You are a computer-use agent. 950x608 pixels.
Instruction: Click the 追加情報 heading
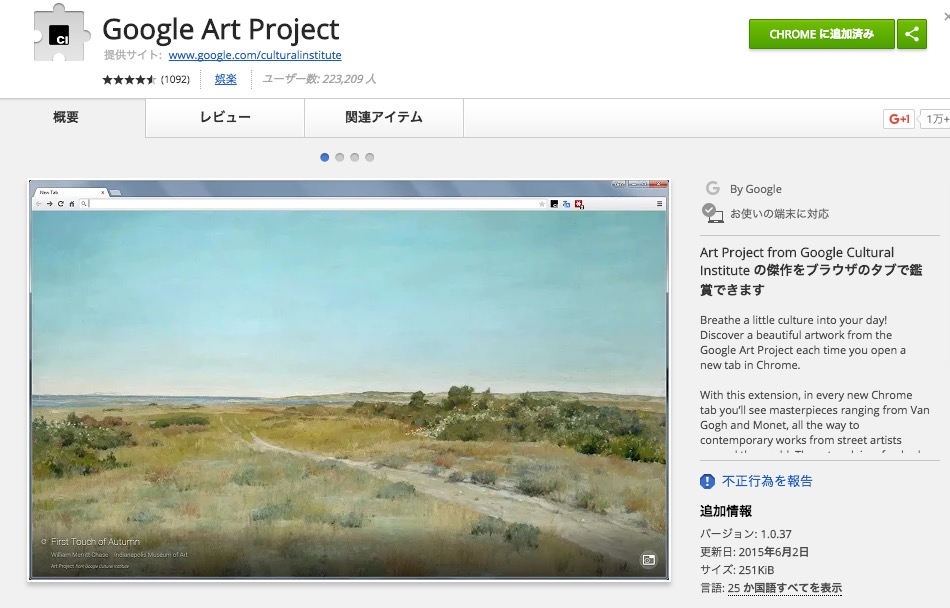tap(726, 511)
